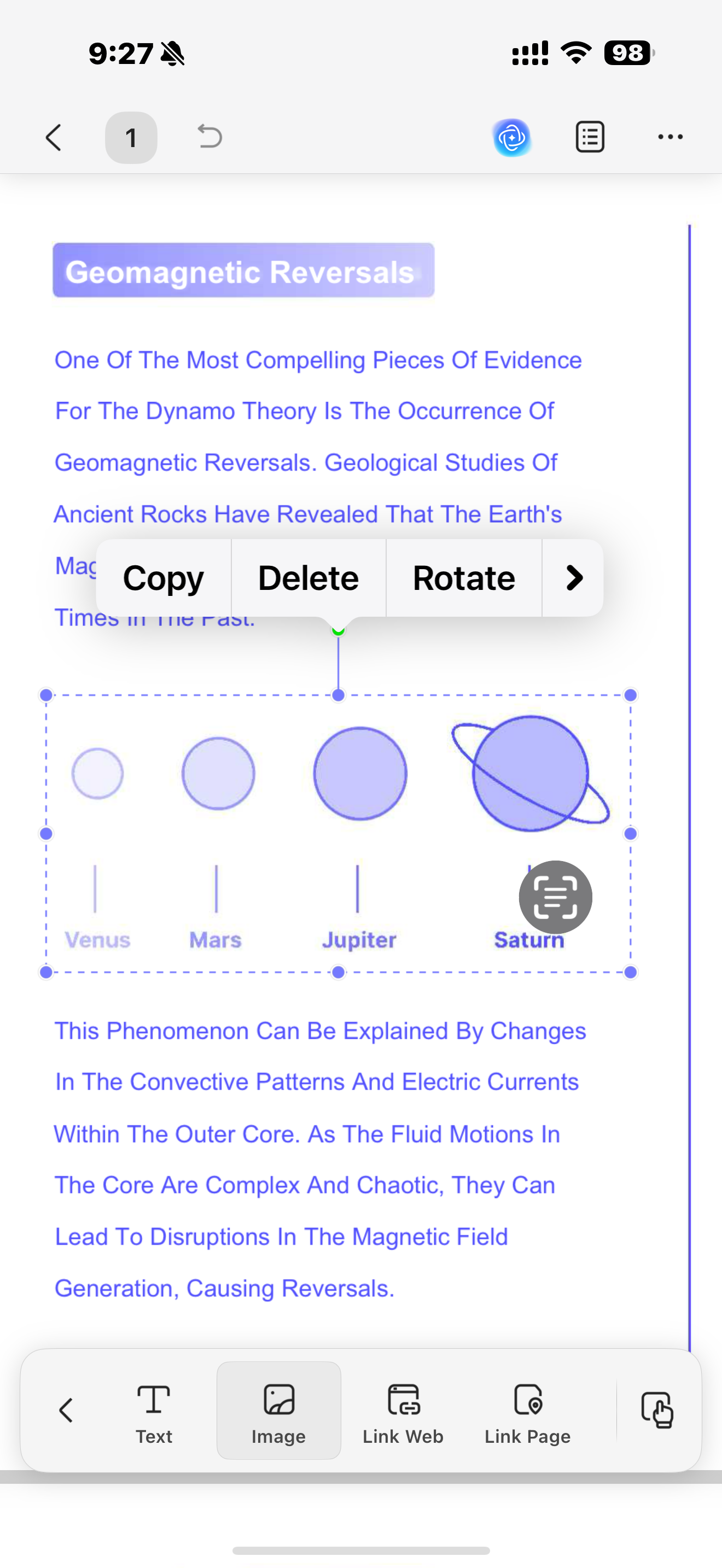Choose Copy from the popup menu
722x1568 pixels.
[163, 578]
